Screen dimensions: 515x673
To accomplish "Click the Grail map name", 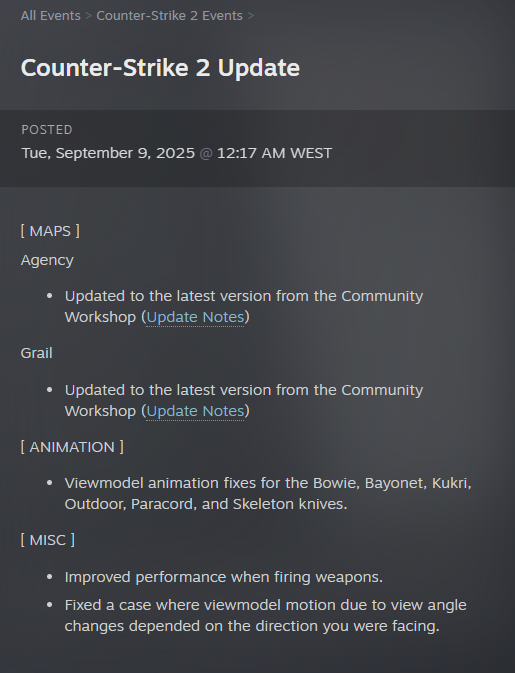I will click(x=36, y=353).
